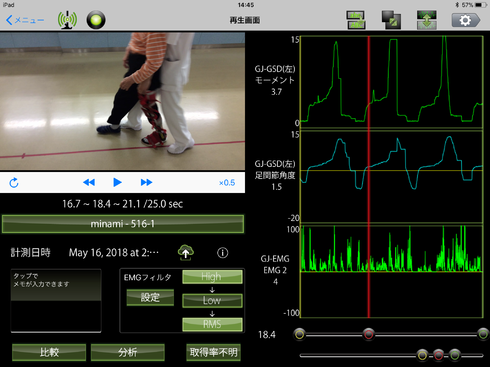Viewport: 490px width, 367px height.
Task: Tap the Bluetooth icon in status bar
Action: click(x=457, y=5)
